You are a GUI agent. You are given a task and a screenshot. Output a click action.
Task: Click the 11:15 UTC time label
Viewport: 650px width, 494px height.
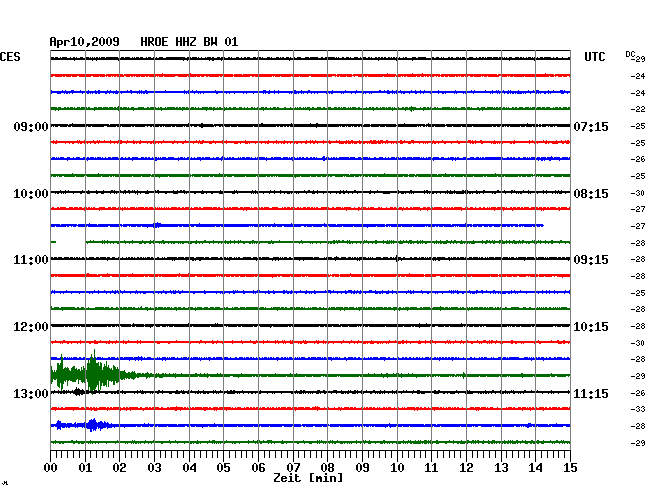click(591, 393)
